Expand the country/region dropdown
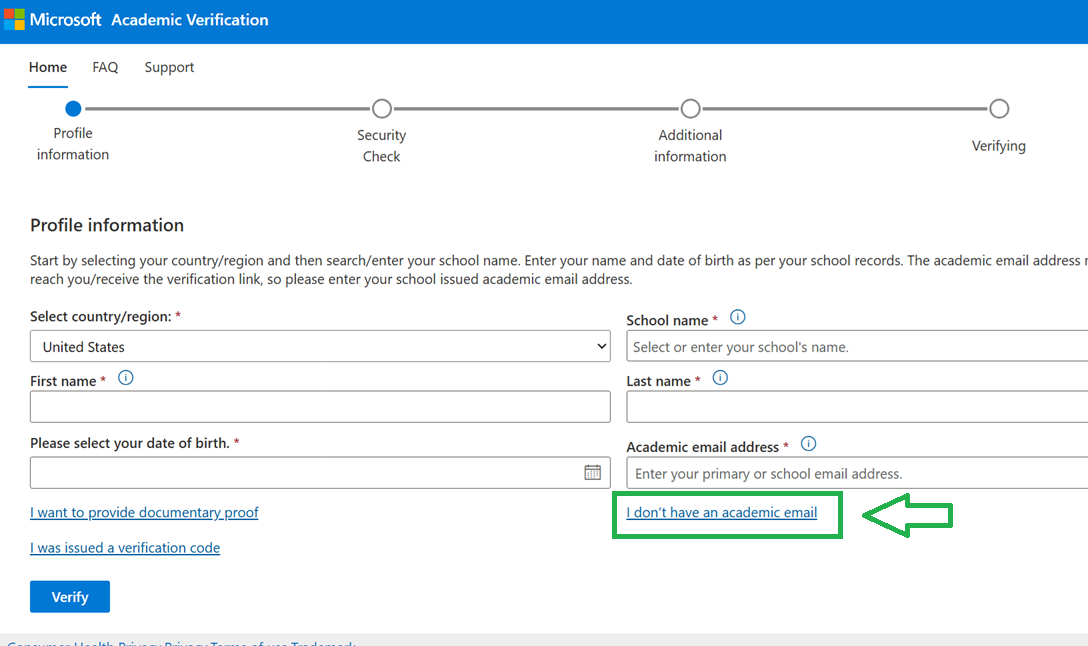Viewport: 1088px width, 646px height. point(320,346)
